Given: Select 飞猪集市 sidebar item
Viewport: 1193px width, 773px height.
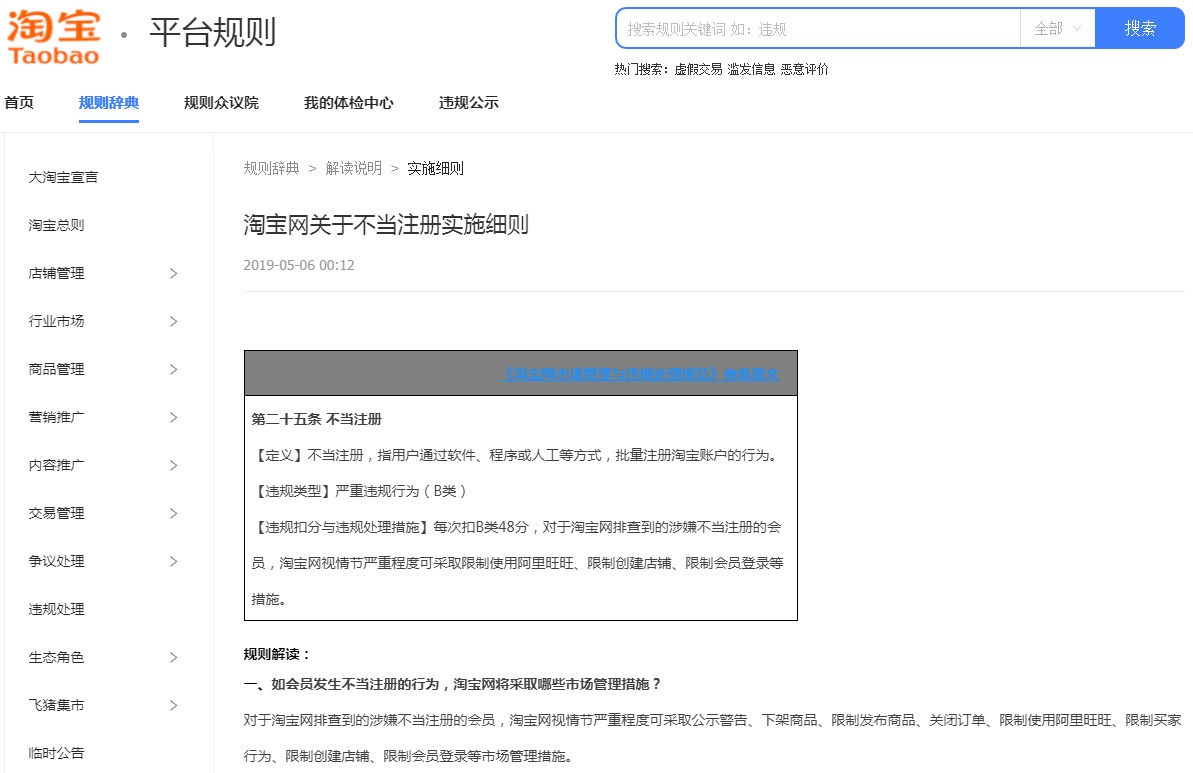Looking at the screenshot, I should click(x=56, y=705).
